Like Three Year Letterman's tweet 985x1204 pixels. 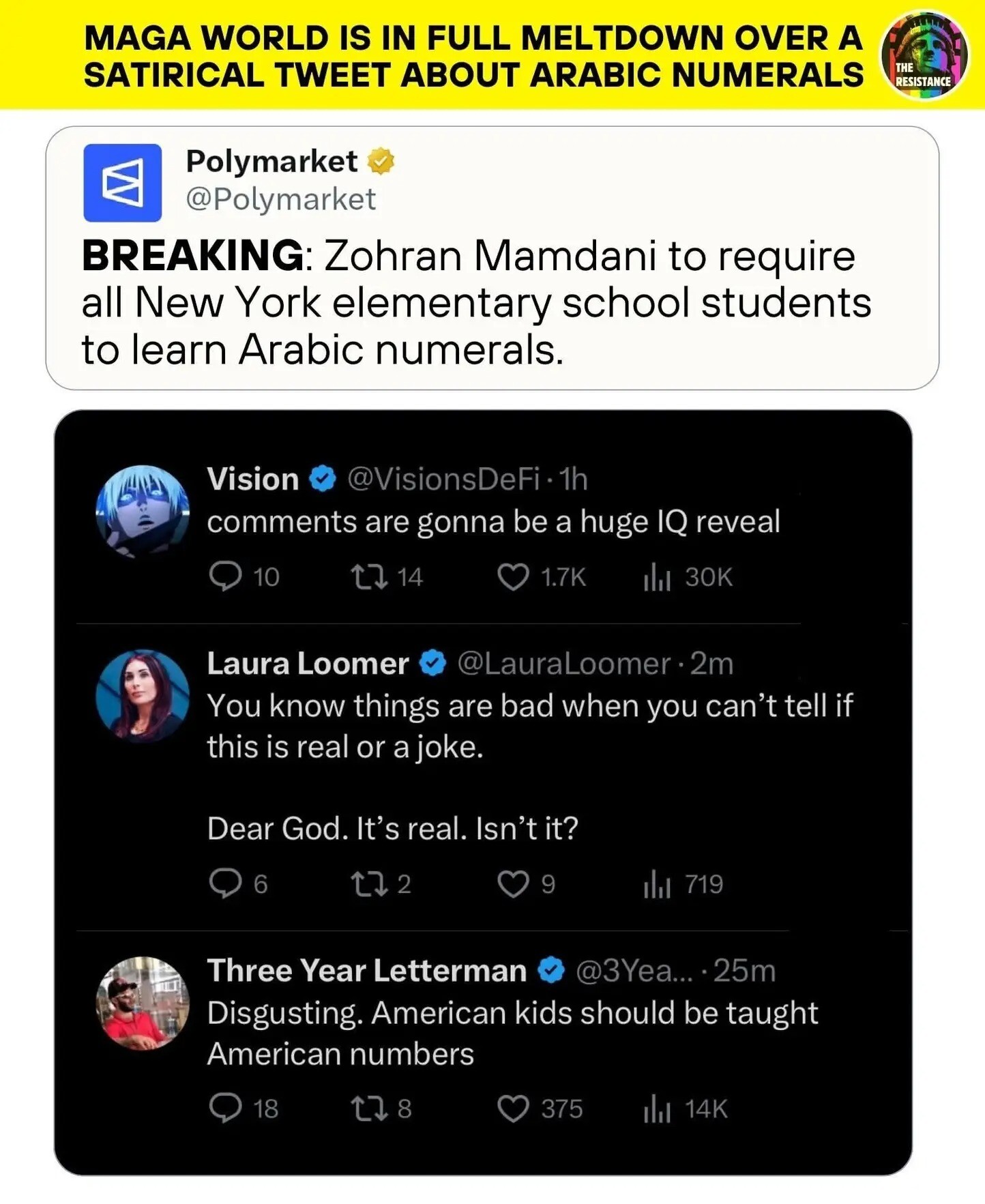coord(513,1108)
